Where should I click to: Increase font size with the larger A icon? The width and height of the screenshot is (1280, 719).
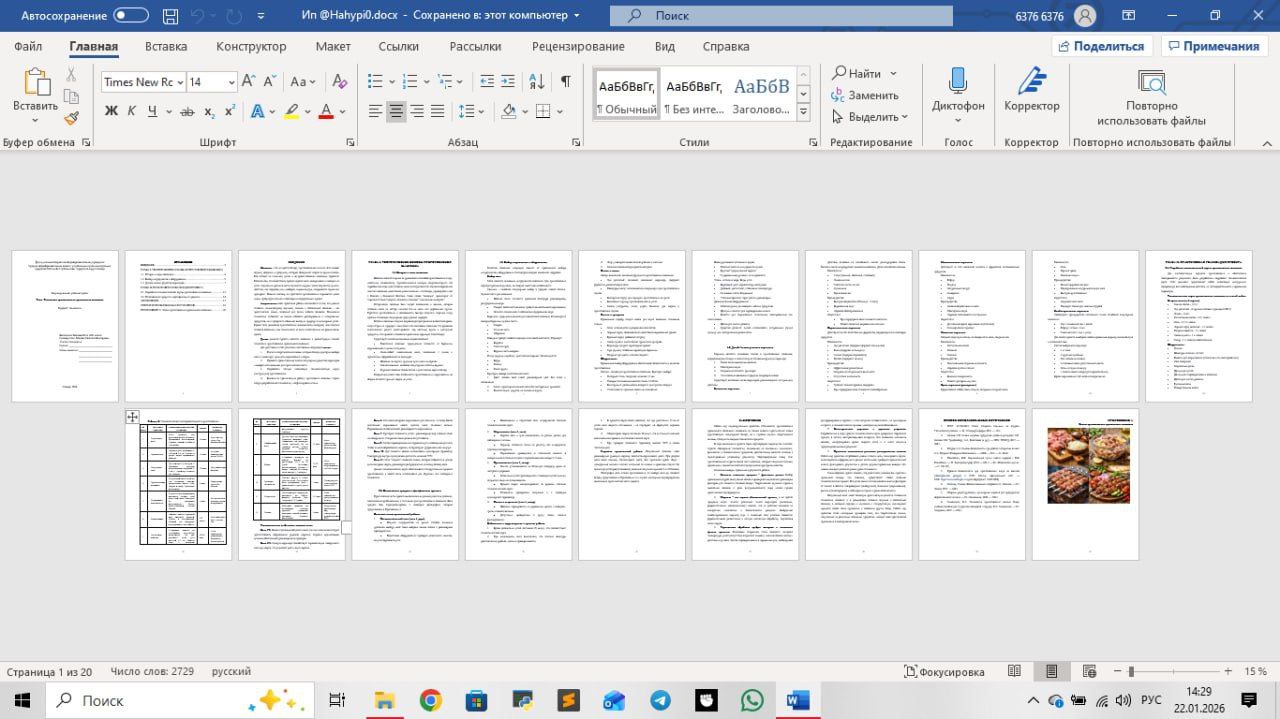pos(250,82)
